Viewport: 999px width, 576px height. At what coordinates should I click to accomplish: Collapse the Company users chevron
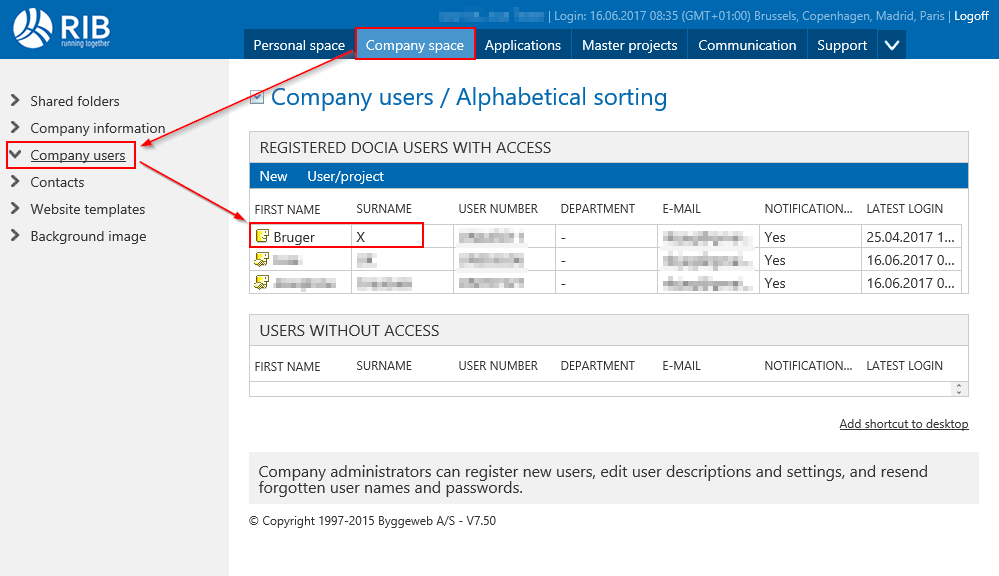15,155
